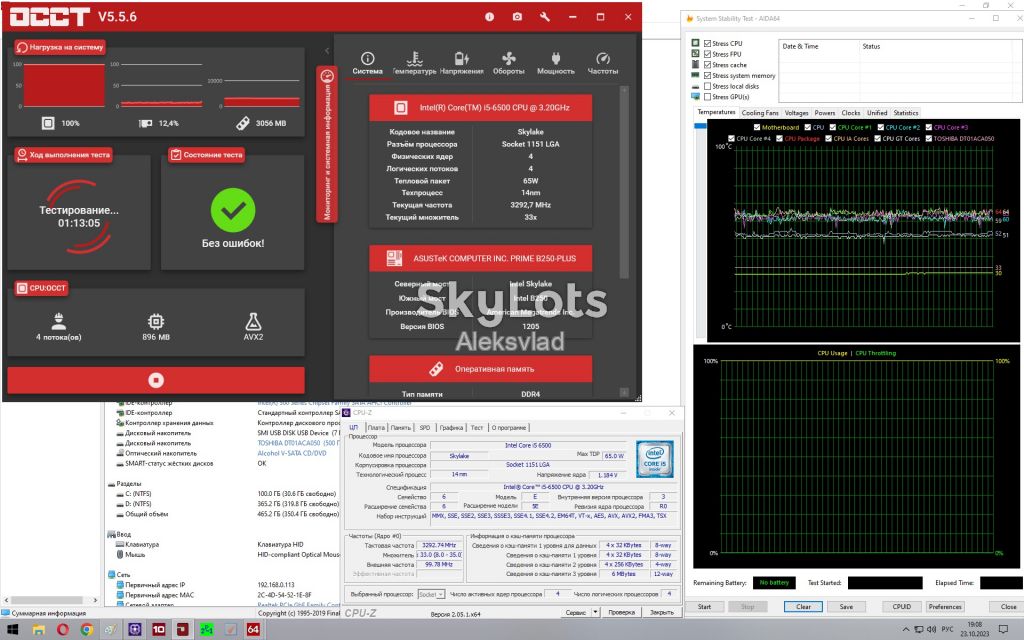Open the AIDA64 Clocks tab
The image size is (1024, 640).
click(x=851, y=113)
